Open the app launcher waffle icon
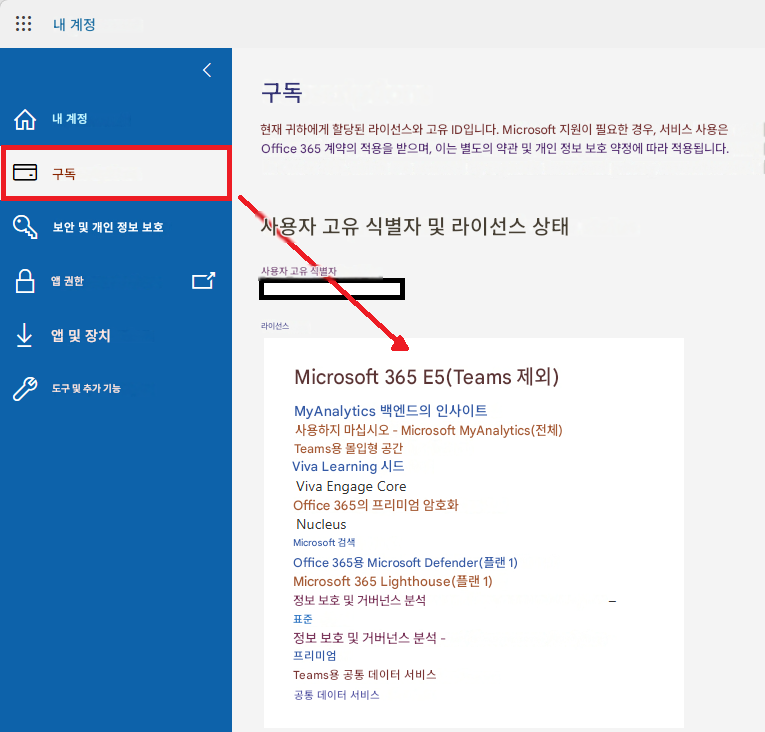The image size is (765, 732). [x=23, y=23]
